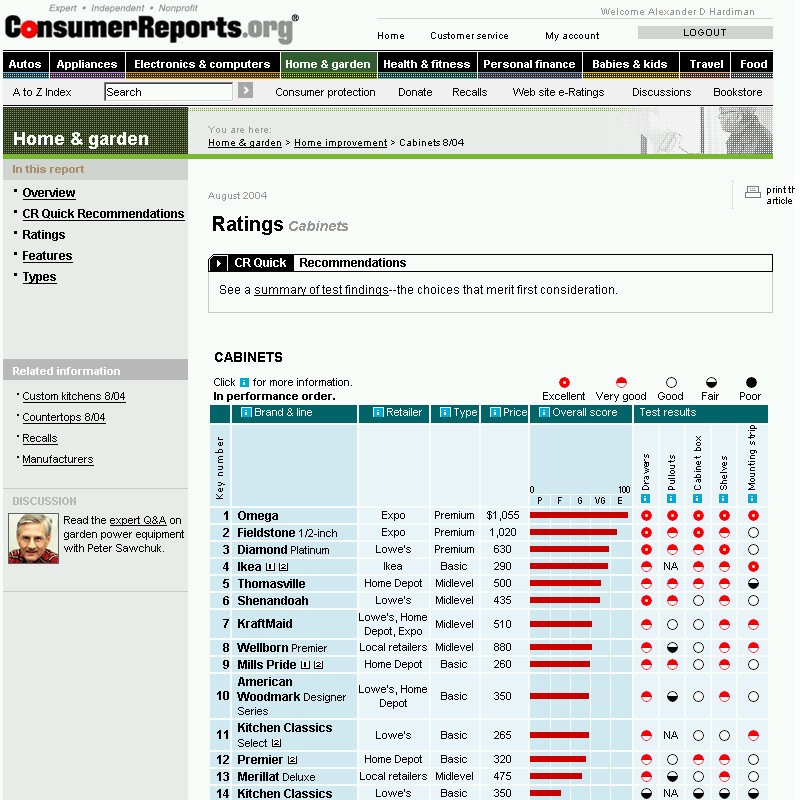Open the Features section link
800x800 pixels.
(47, 256)
